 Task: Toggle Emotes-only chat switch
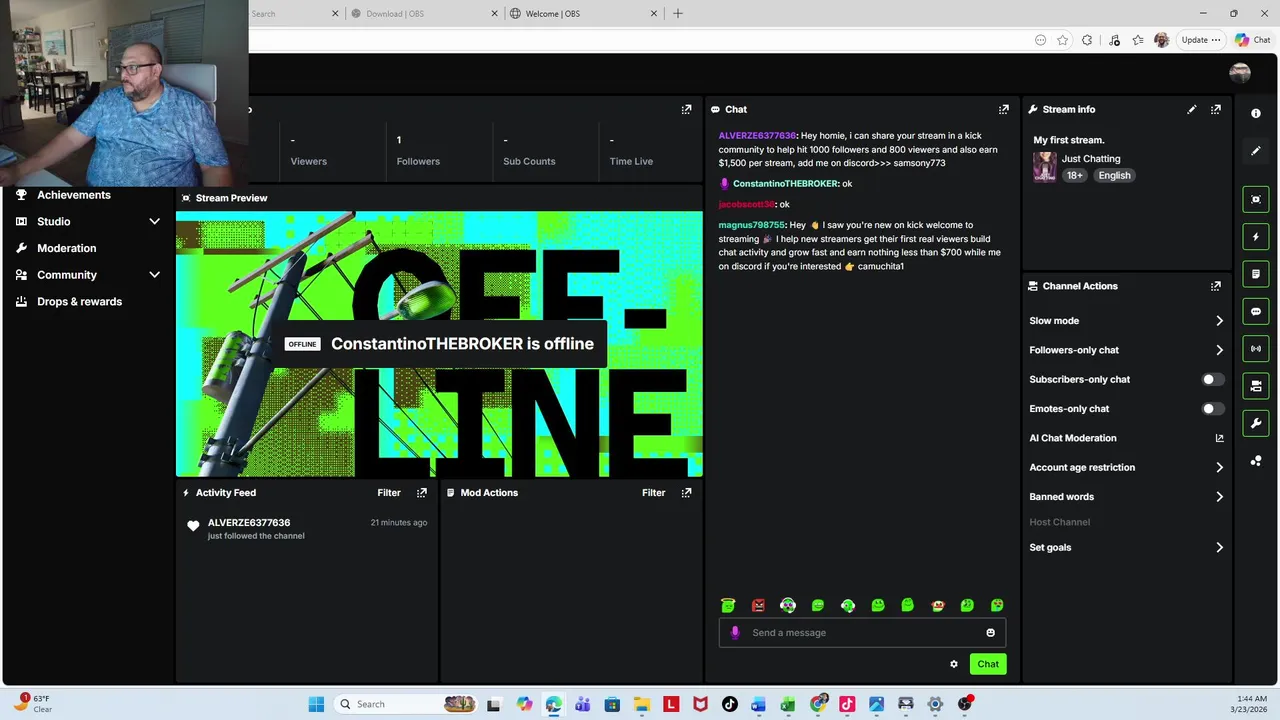pyautogui.click(x=1212, y=409)
